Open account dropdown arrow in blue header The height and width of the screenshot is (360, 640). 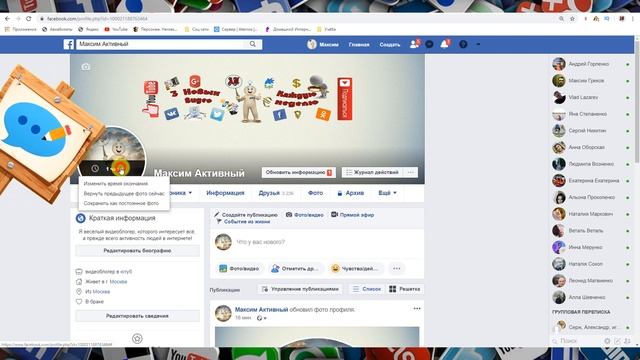tap(478, 44)
